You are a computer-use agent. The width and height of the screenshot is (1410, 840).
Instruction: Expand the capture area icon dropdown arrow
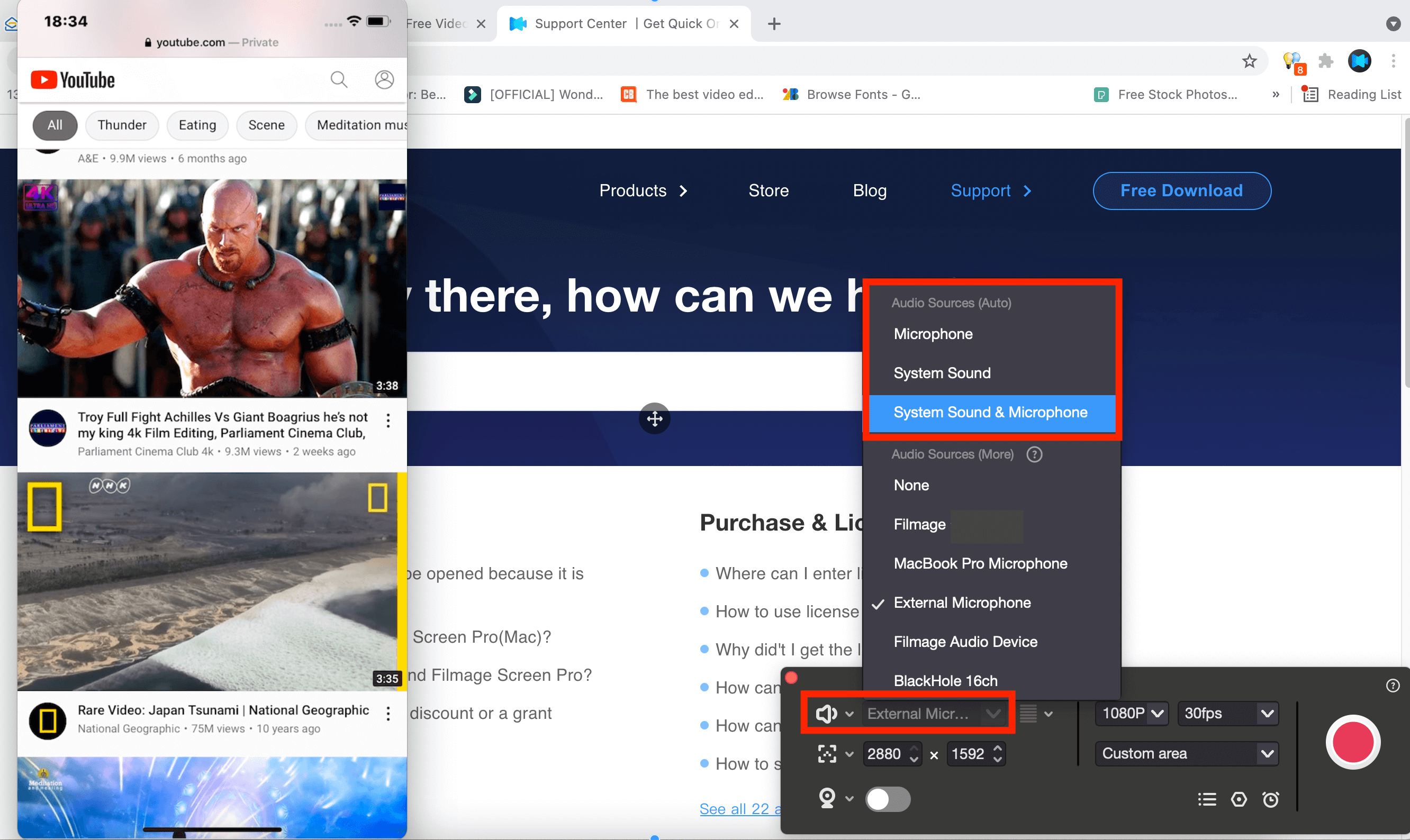(x=849, y=754)
